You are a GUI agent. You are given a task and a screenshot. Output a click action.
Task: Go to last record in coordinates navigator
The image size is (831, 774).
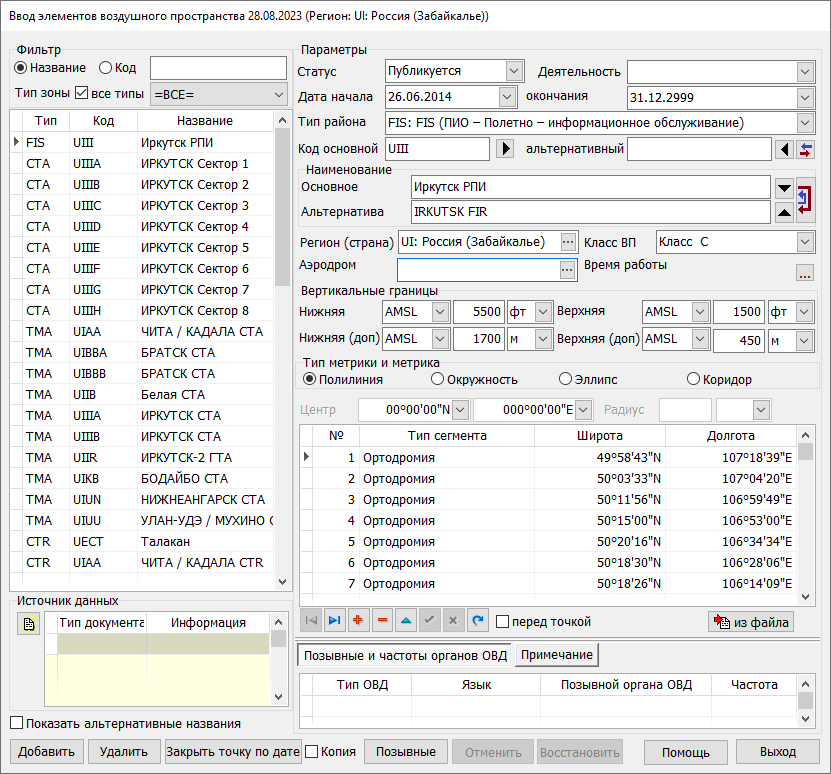click(x=335, y=621)
